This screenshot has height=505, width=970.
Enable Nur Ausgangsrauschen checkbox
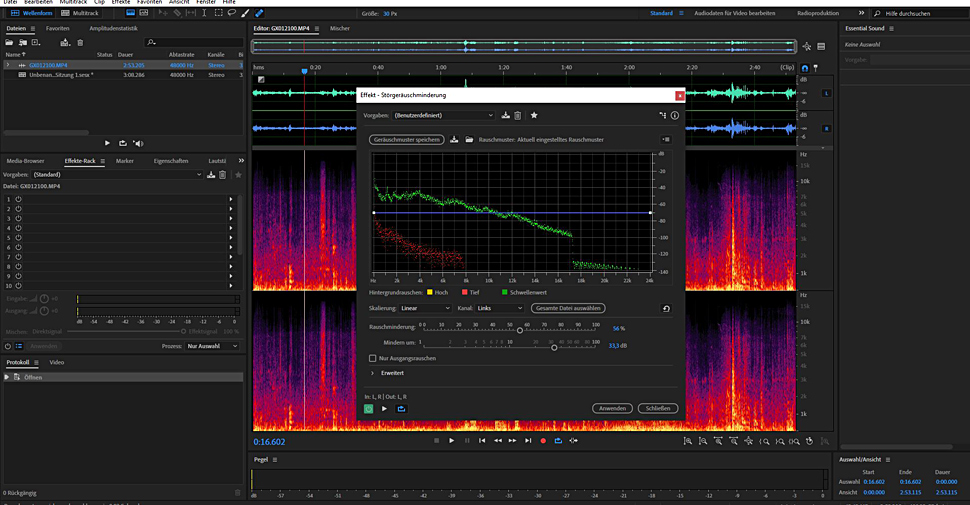[x=372, y=358]
